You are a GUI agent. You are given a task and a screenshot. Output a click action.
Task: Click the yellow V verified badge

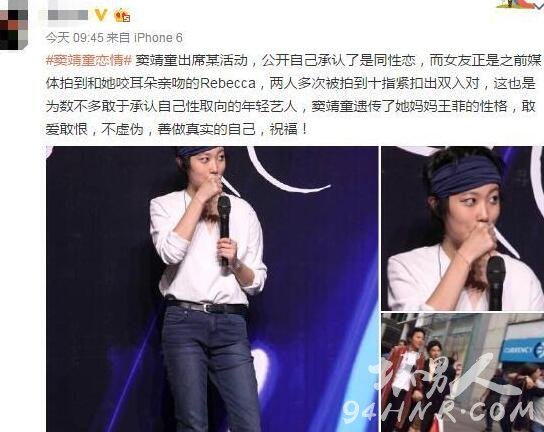101,15
